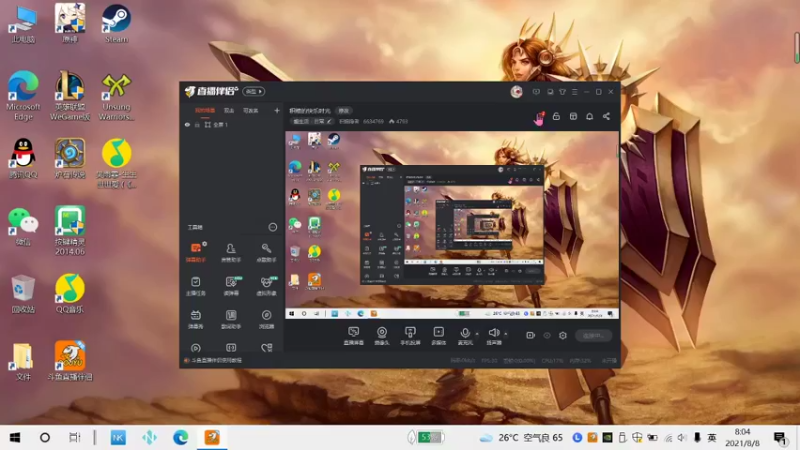Open the Windows Start menu

pos(15,437)
